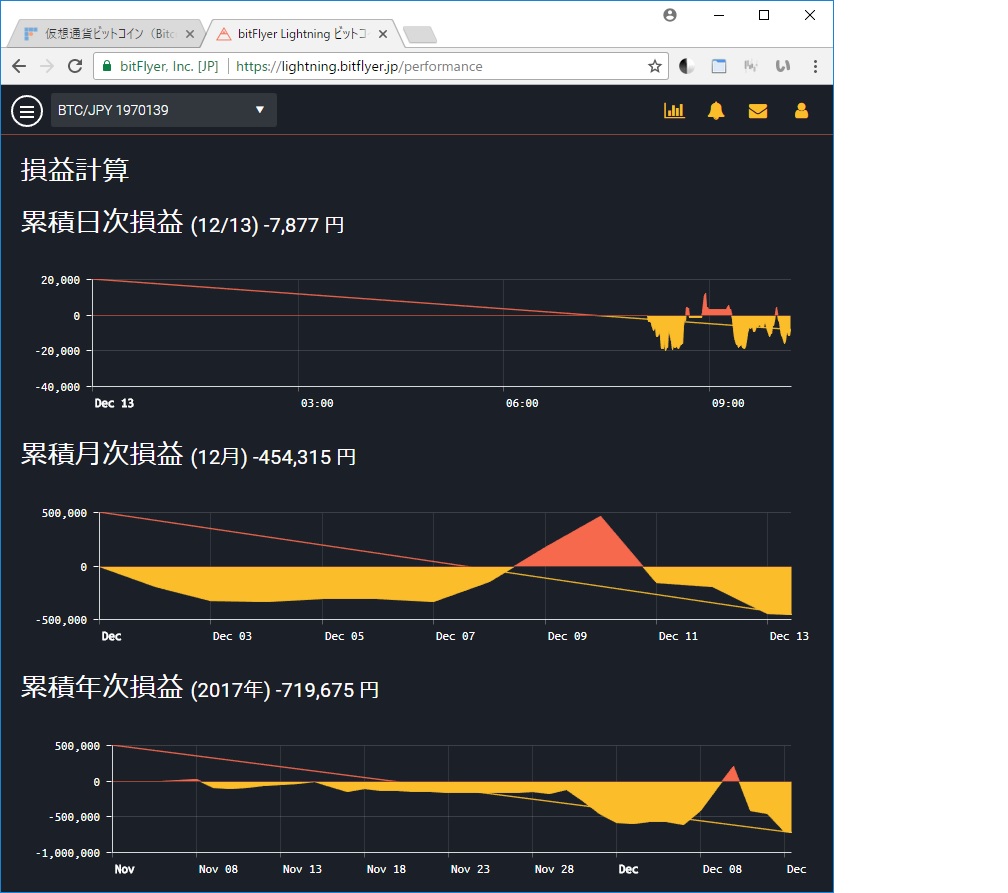Bookmark page with the star icon

[654, 66]
